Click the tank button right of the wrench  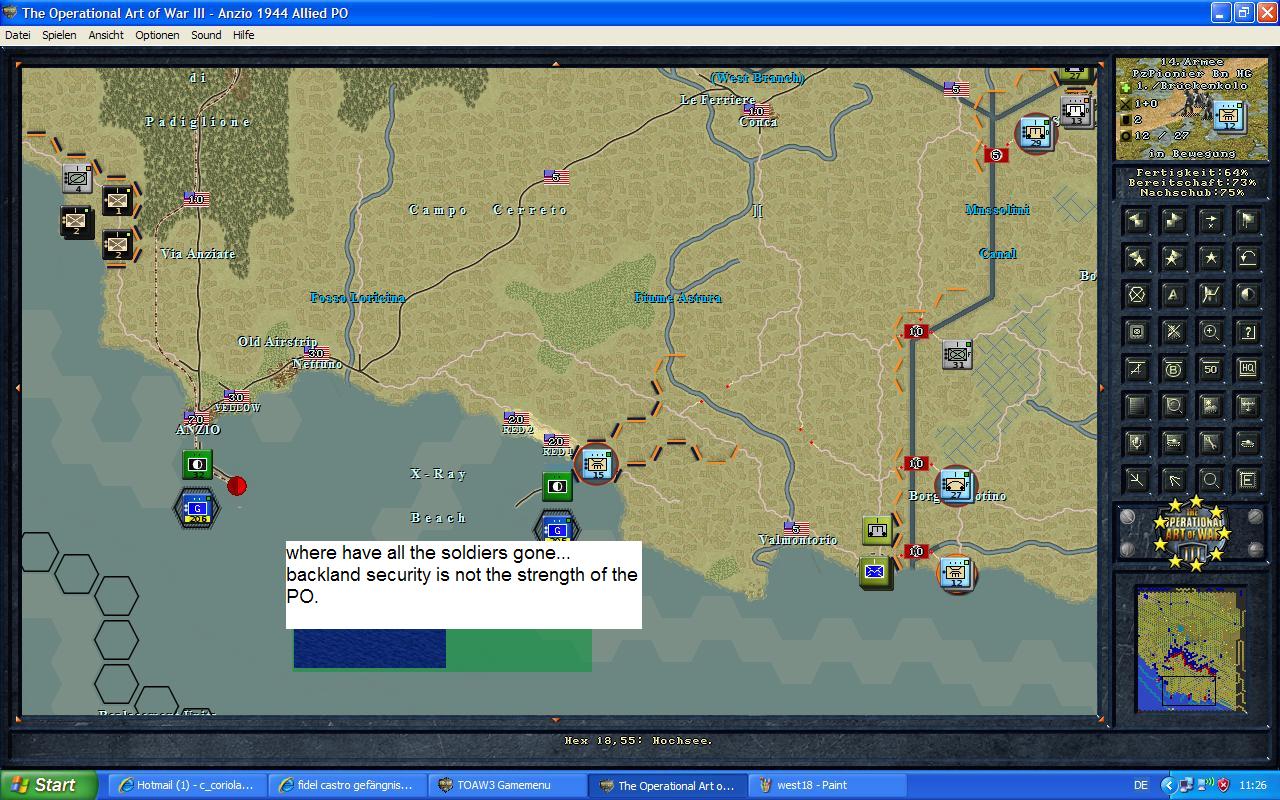point(1247,443)
